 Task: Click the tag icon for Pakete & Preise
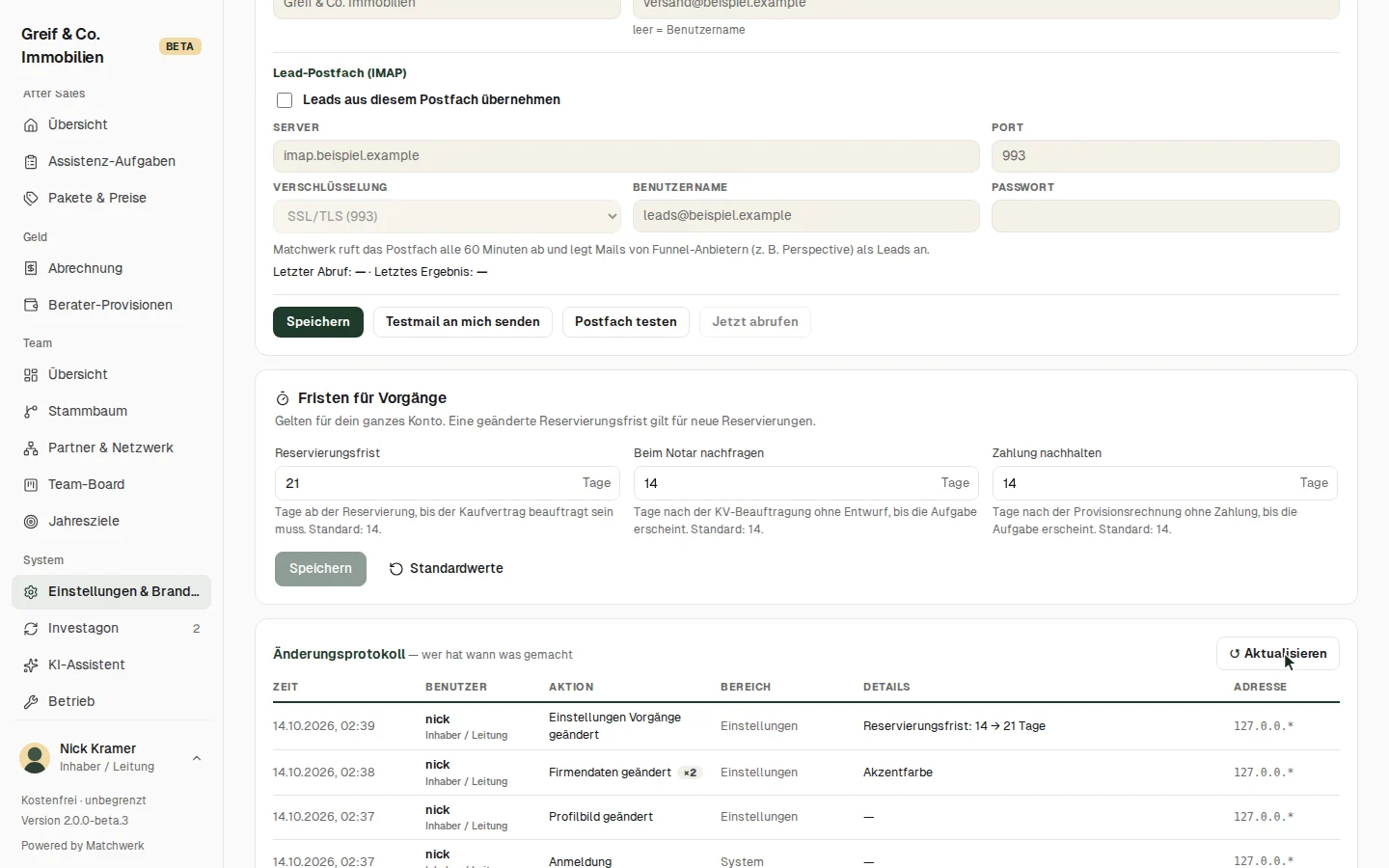coord(31,199)
